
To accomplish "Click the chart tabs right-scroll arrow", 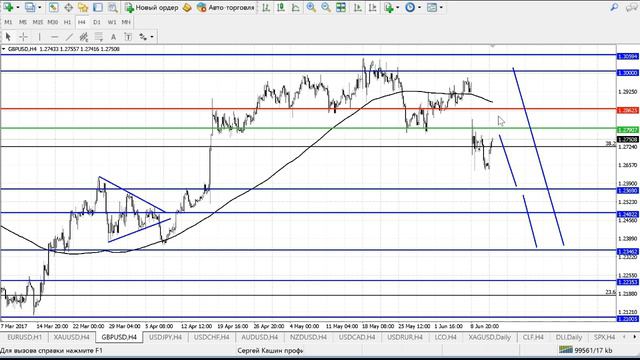I will (635, 337).
